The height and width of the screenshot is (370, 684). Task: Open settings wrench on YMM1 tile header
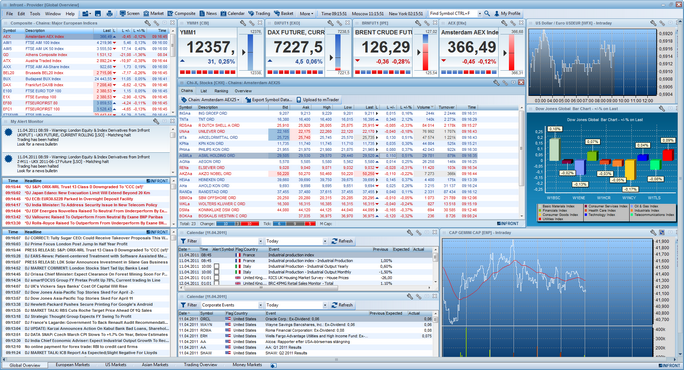[243, 23]
